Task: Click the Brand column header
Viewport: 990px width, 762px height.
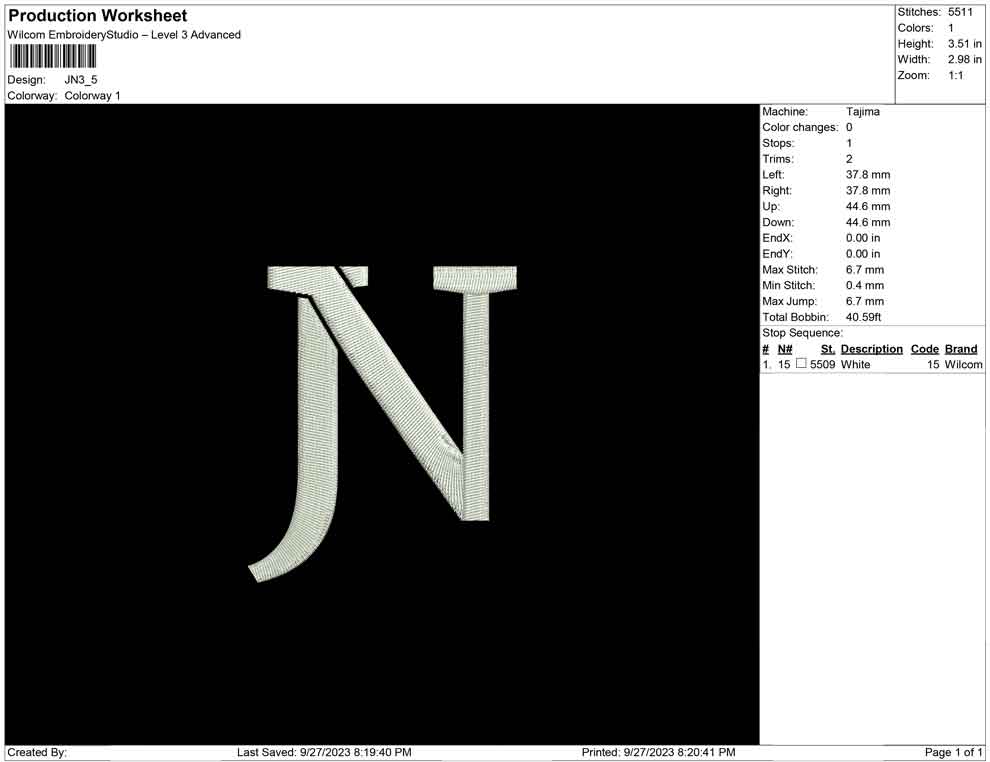Action: coord(961,349)
